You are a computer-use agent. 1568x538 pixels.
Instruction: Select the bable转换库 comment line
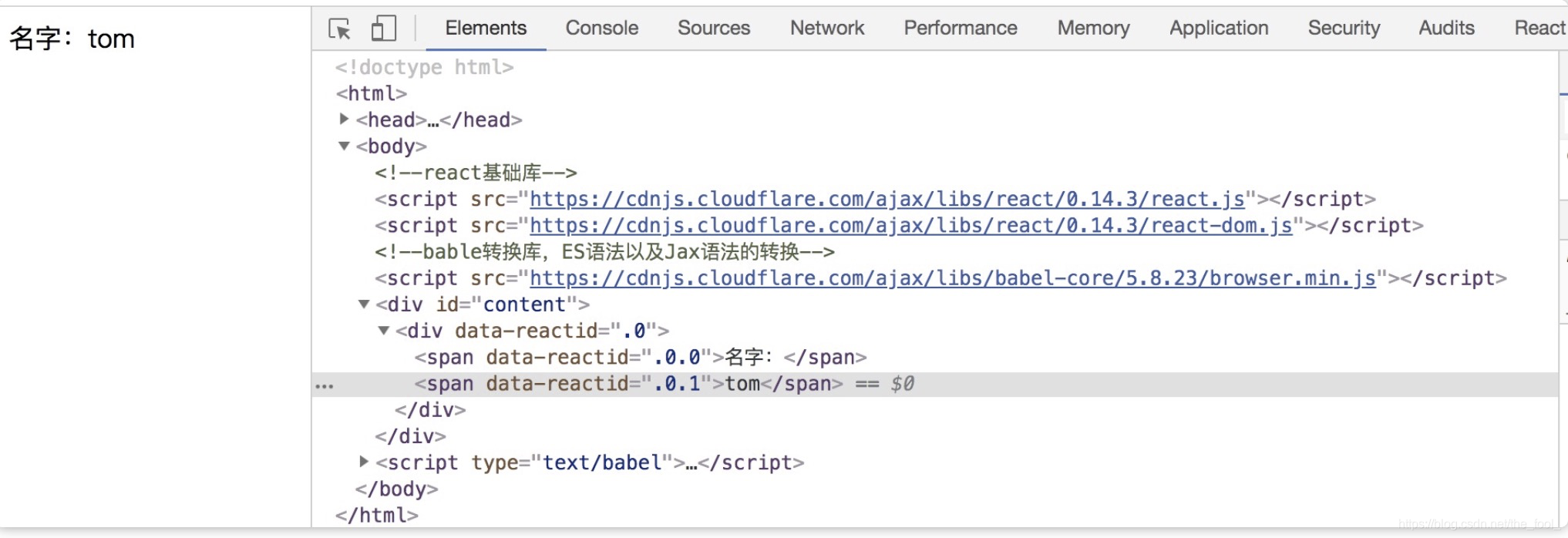605,252
